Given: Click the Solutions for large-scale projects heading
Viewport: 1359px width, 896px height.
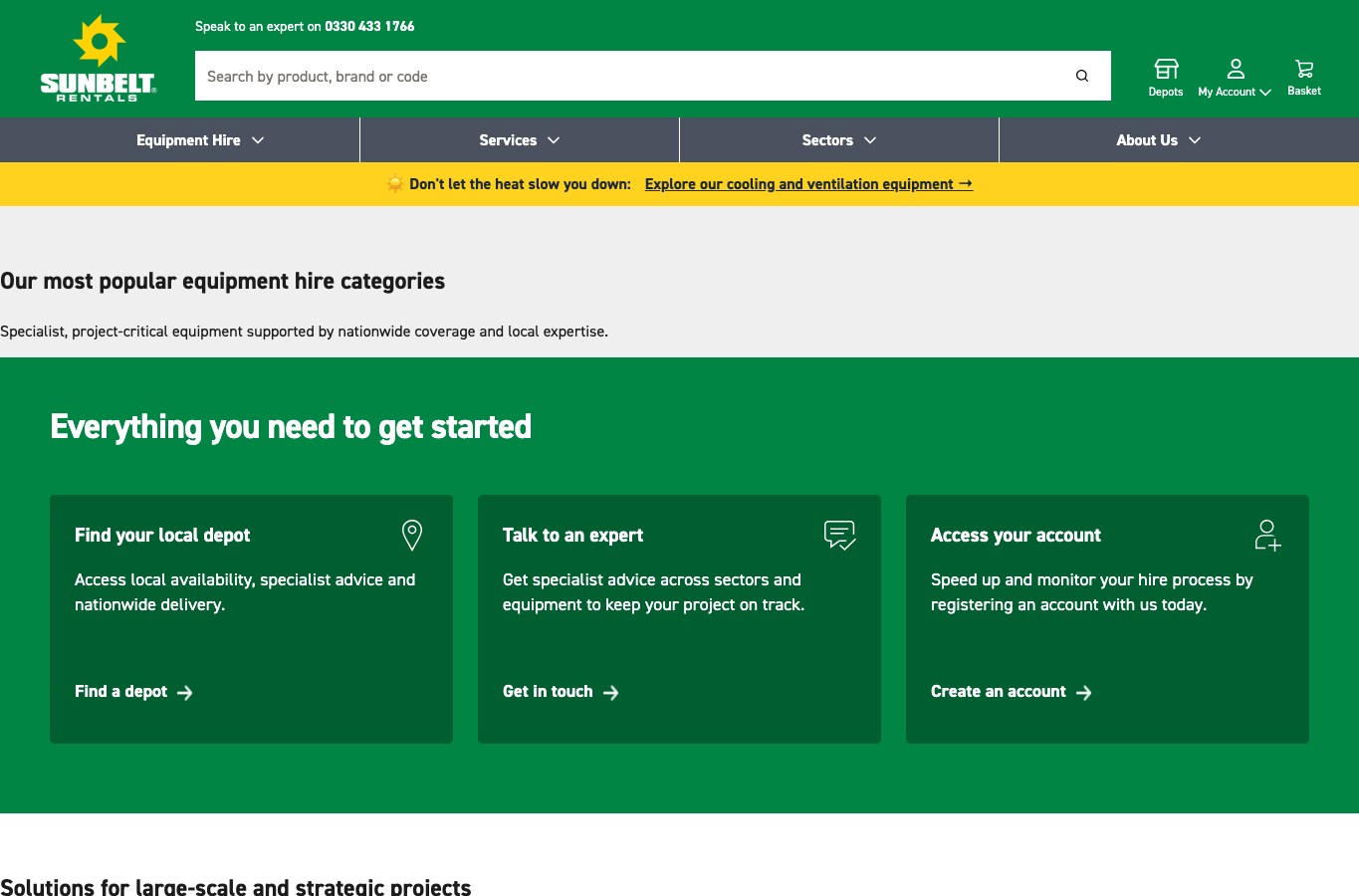Looking at the screenshot, I should tap(236, 885).
